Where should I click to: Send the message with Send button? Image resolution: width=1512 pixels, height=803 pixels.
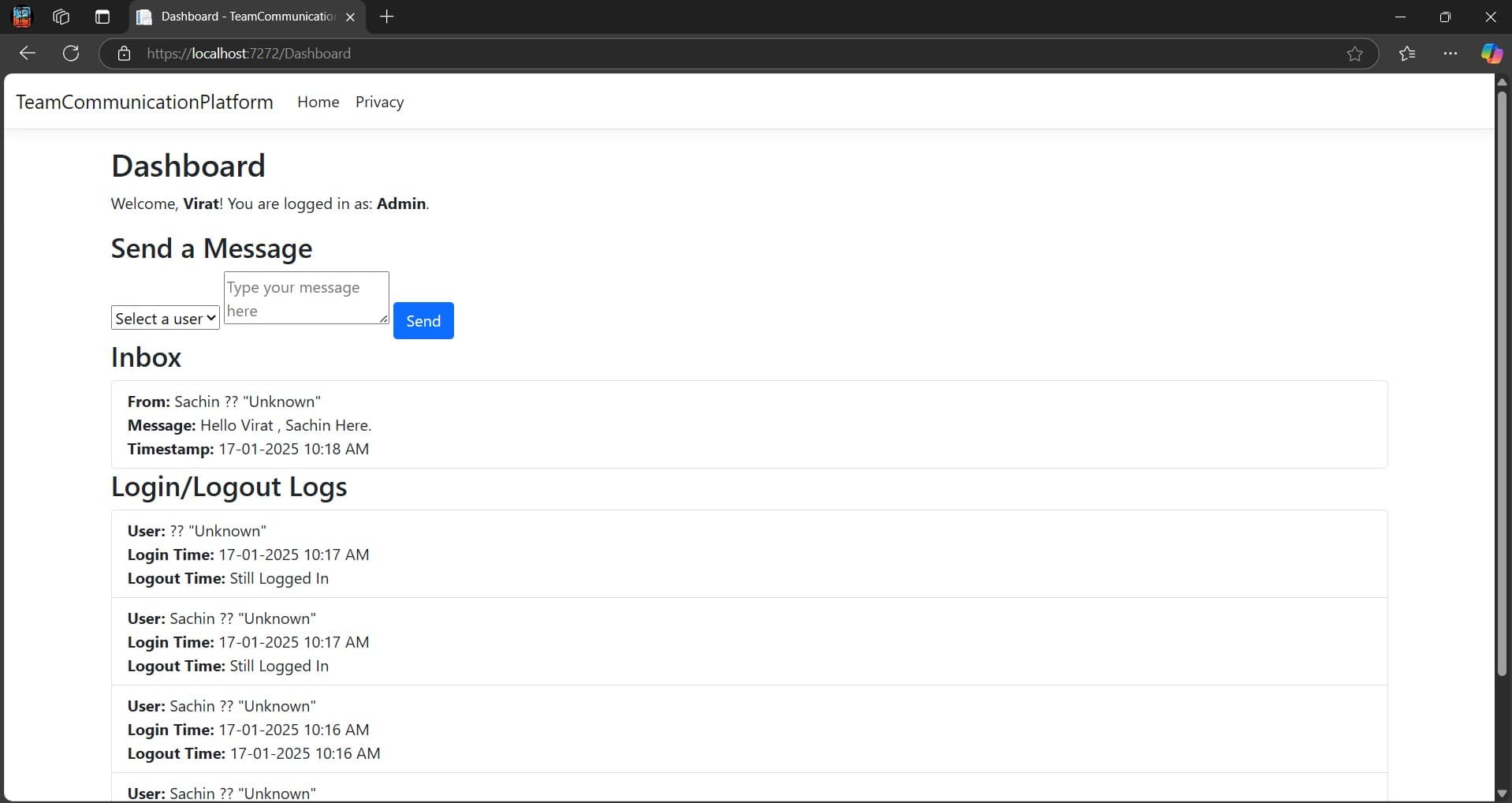(423, 320)
